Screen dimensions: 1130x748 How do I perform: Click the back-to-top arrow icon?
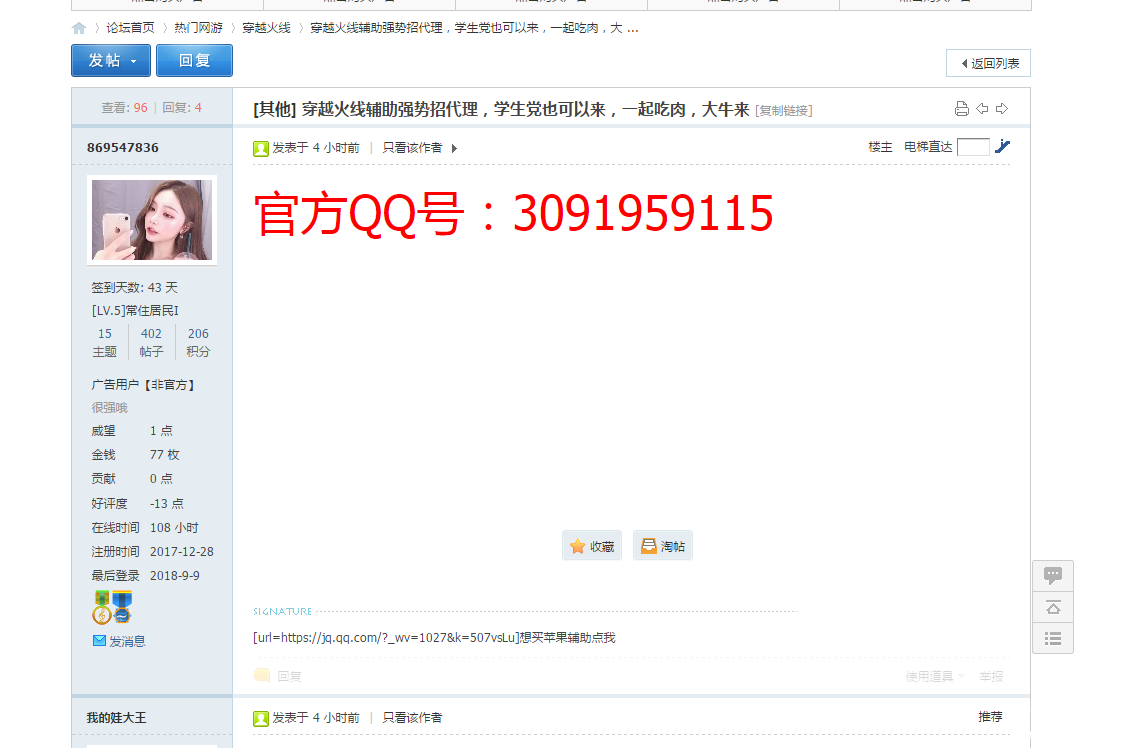1053,607
